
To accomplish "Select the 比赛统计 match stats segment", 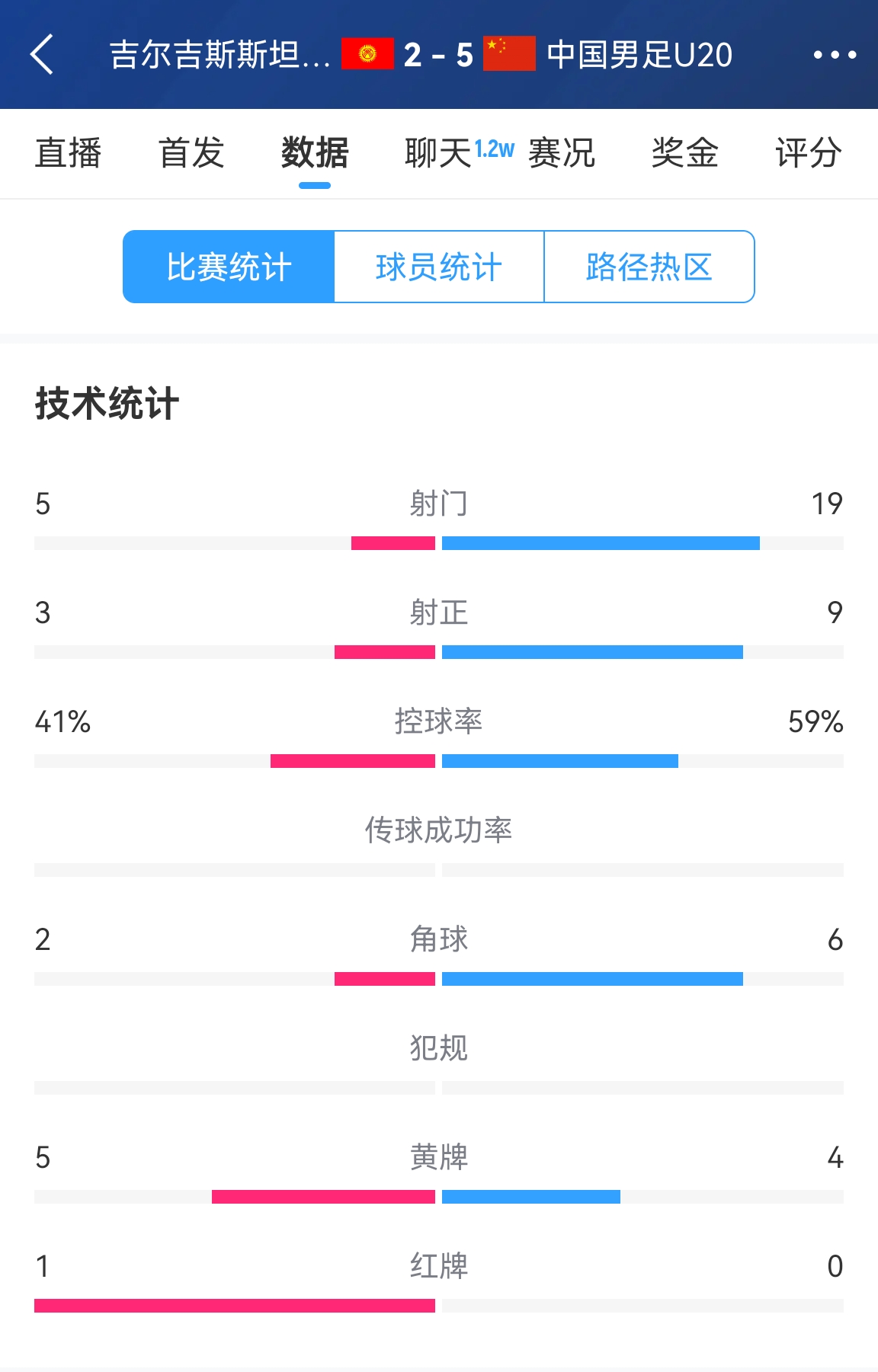I will click(229, 266).
